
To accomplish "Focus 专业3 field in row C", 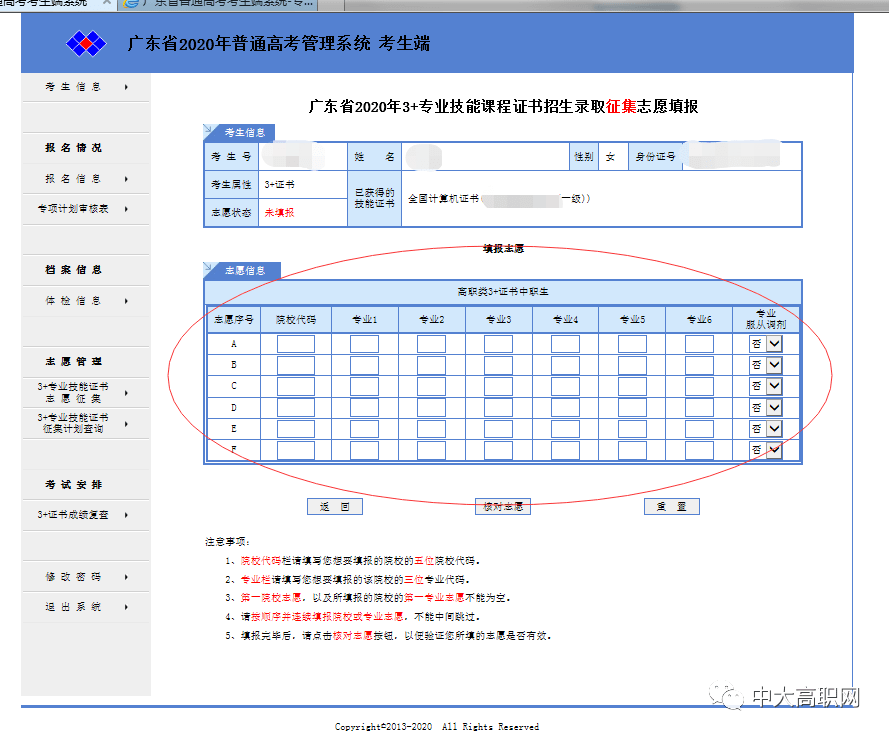I will point(498,386).
